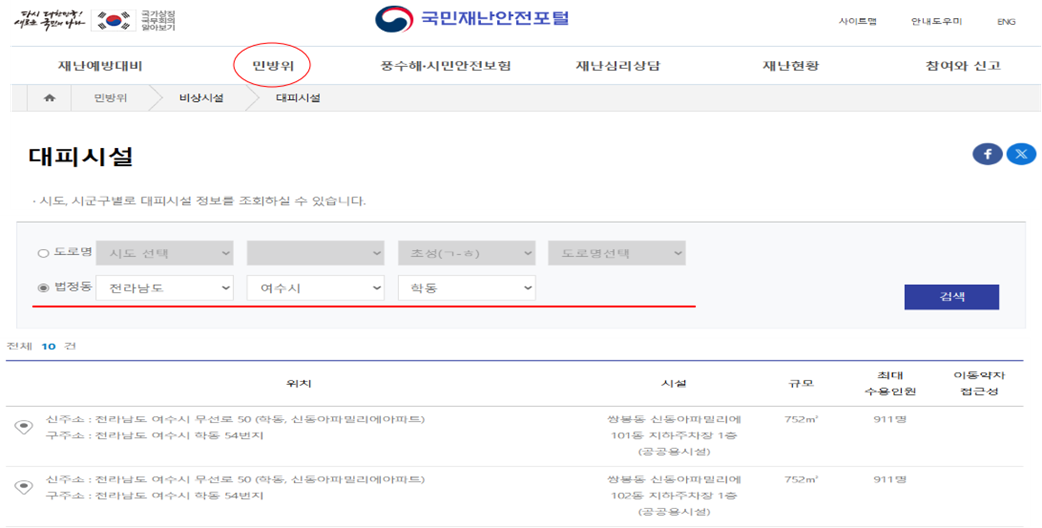The width and height of the screenshot is (1042, 528).
Task: Open the 재난심리상담 menu
Action: pos(618,66)
